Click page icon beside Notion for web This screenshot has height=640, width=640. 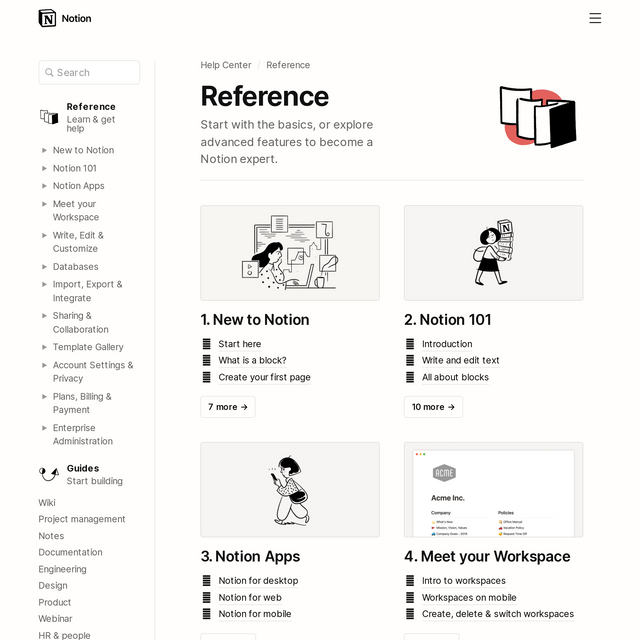coord(207,598)
